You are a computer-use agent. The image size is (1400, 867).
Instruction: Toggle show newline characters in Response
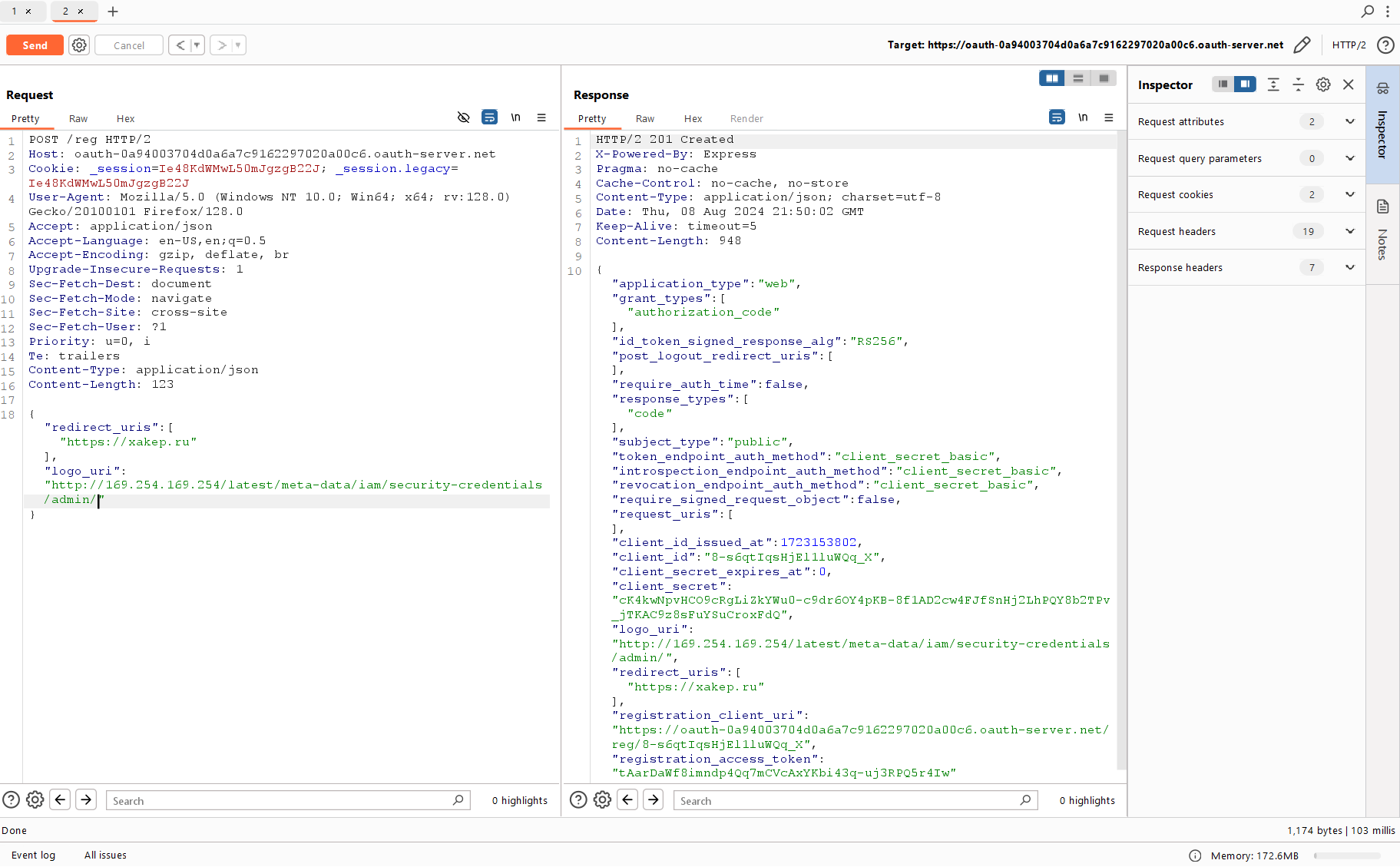(x=1083, y=117)
